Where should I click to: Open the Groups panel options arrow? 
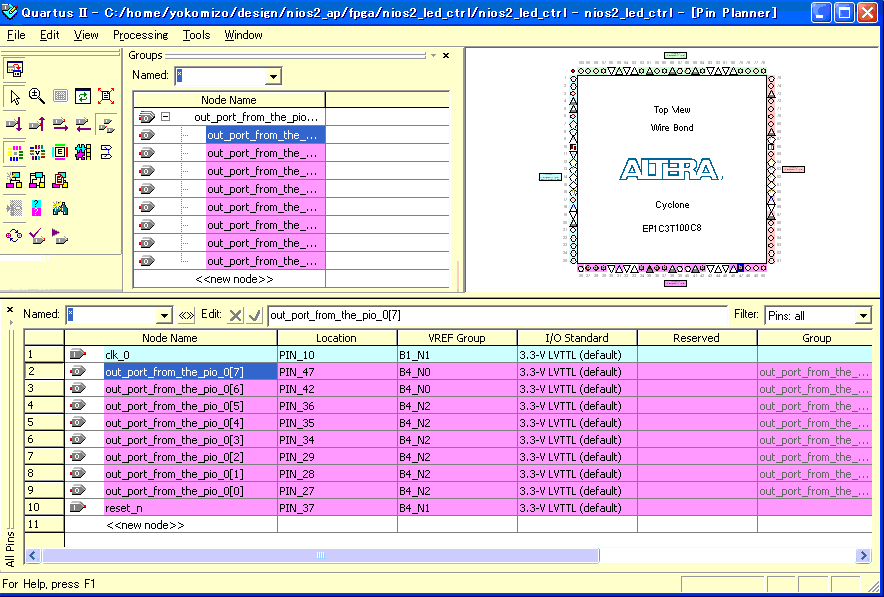[x=434, y=55]
